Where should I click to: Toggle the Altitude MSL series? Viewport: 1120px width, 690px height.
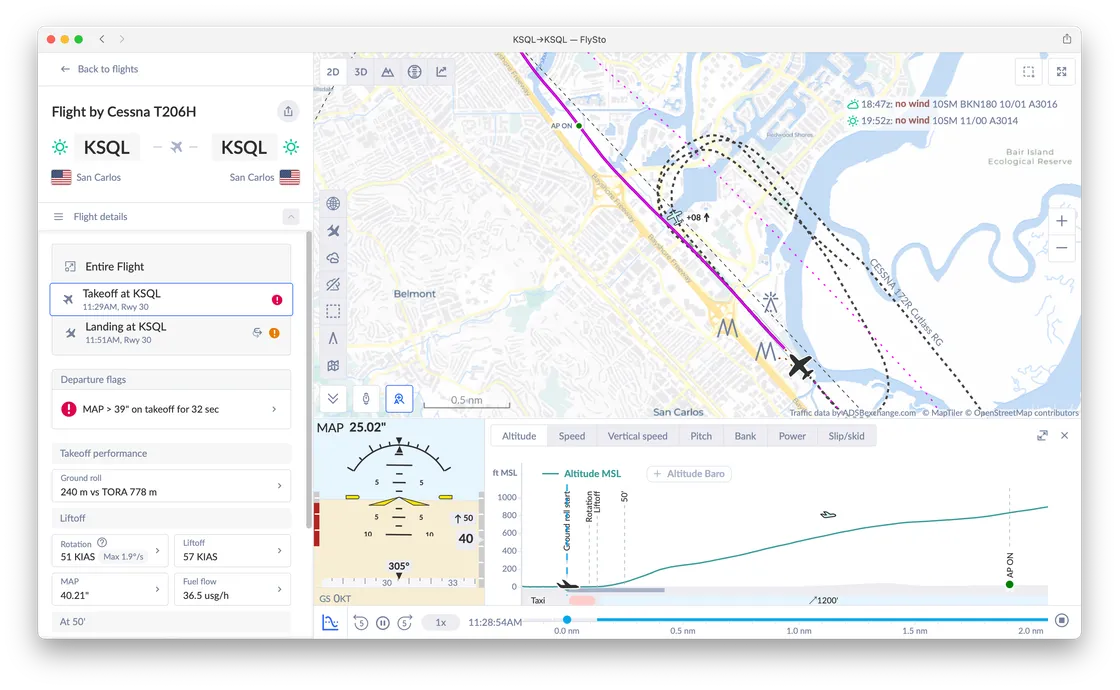pyautogui.click(x=581, y=474)
